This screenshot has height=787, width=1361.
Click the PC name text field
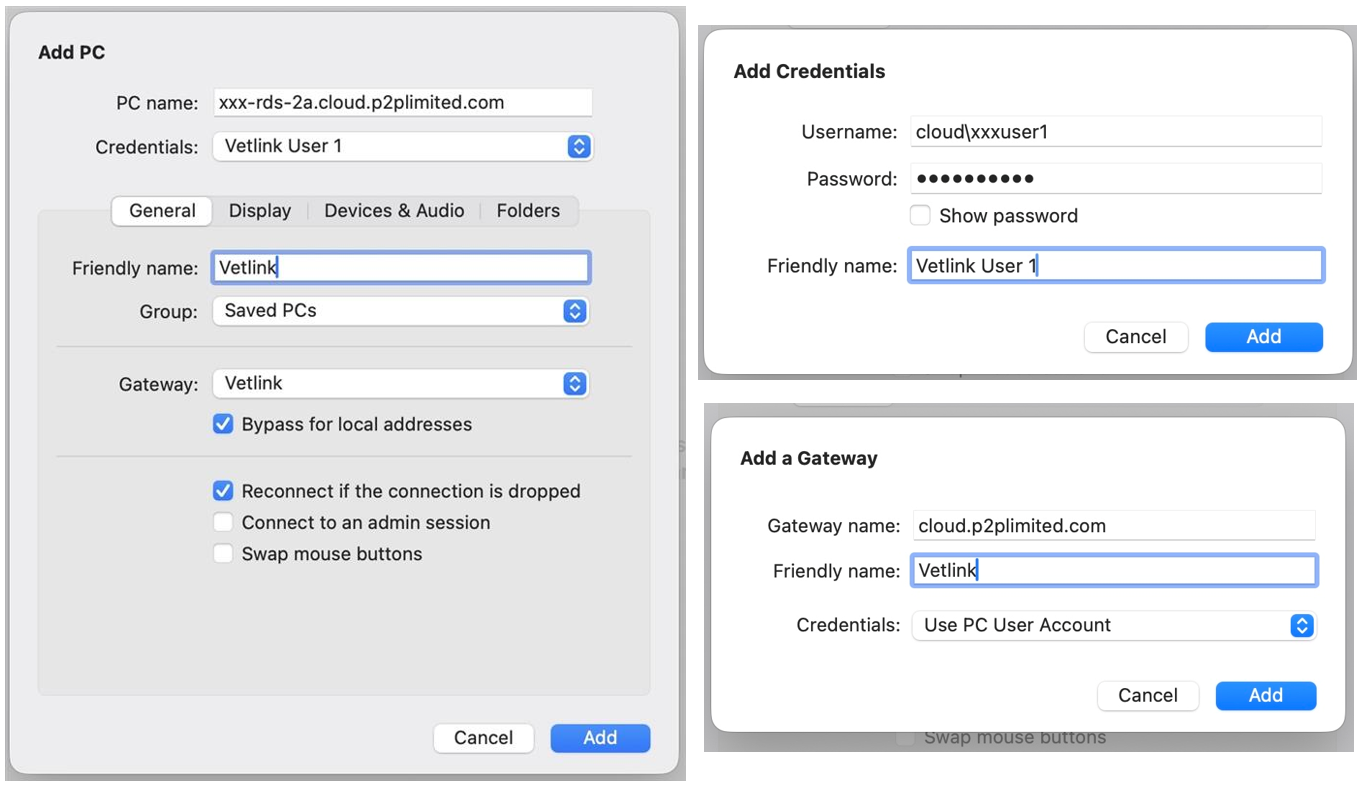[x=402, y=102]
